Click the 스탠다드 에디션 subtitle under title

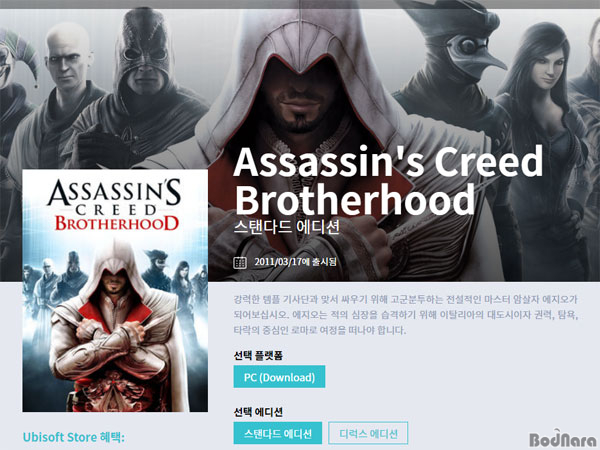[x=287, y=227]
